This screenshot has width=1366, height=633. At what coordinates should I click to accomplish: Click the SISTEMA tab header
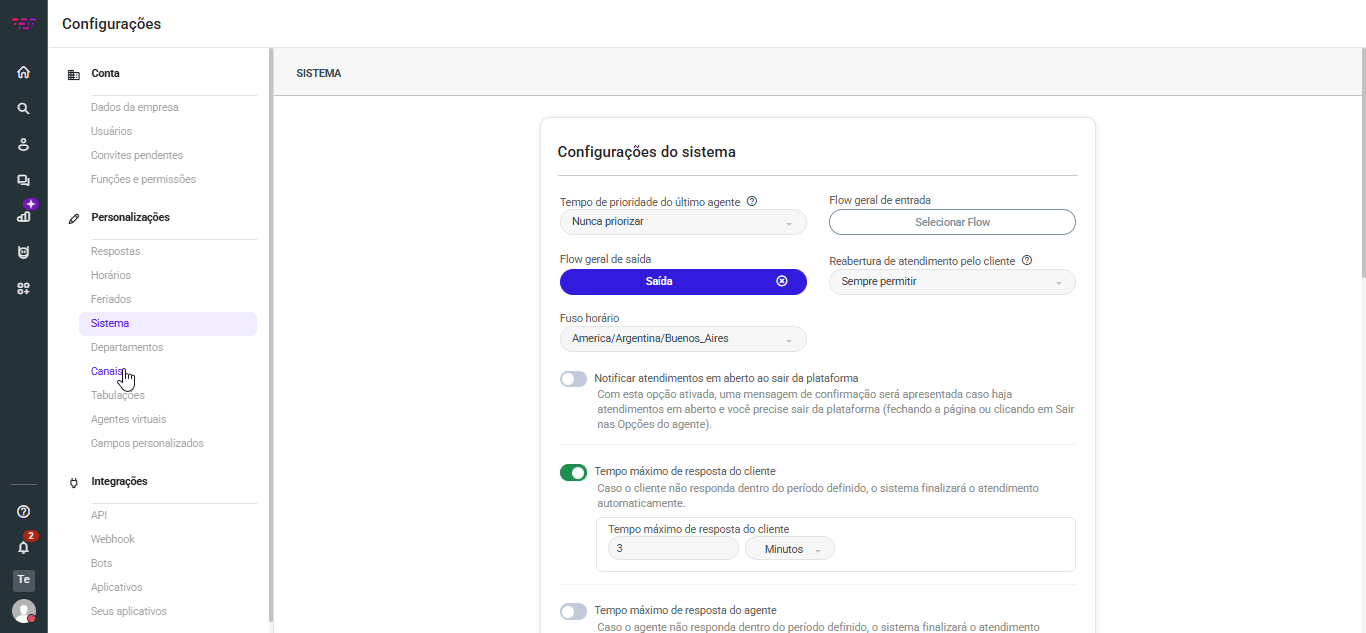coord(319,73)
